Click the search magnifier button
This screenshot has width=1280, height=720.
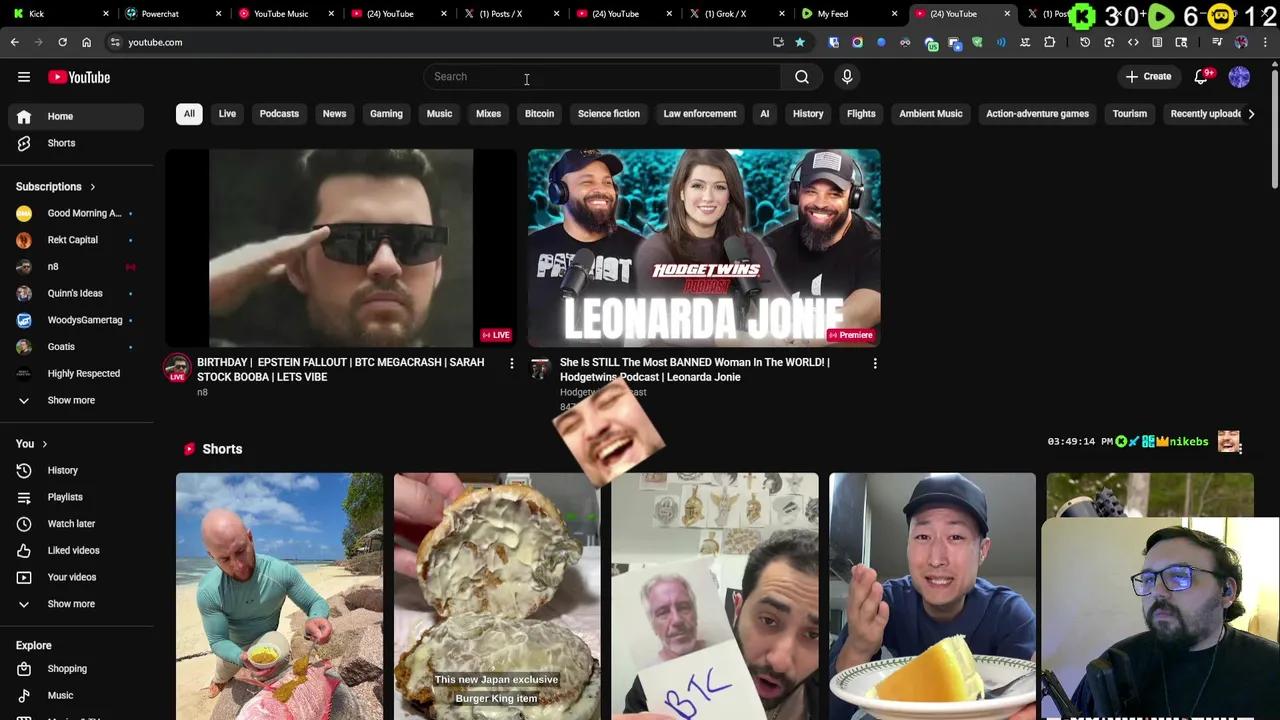click(802, 77)
